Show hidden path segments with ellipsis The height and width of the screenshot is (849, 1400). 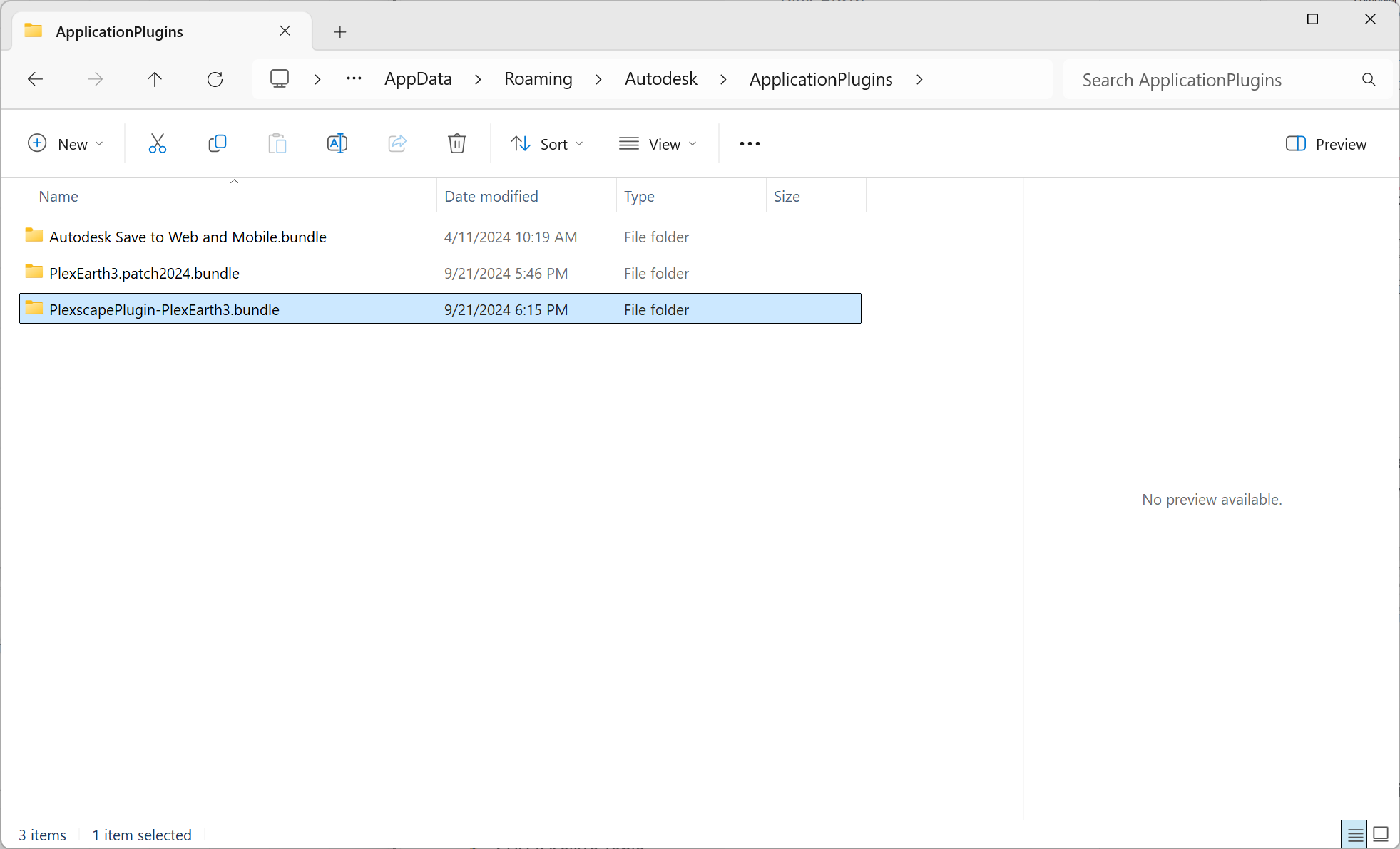354,79
